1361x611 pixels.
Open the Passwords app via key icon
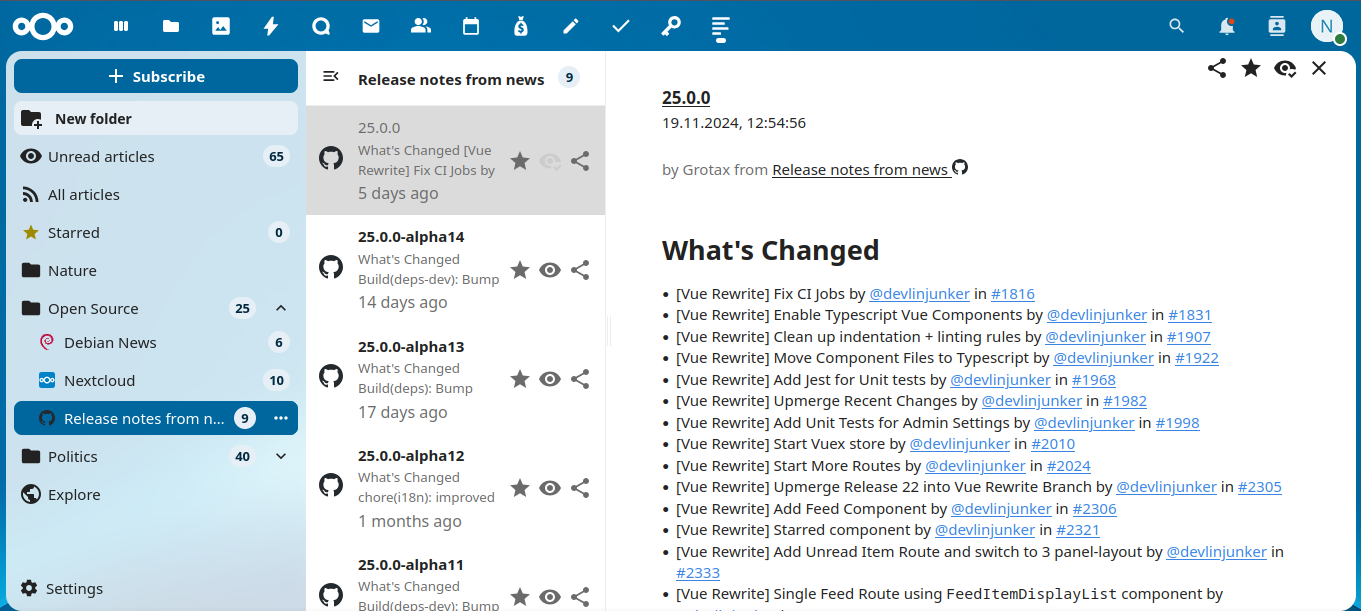pyautogui.click(x=671, y=26)
